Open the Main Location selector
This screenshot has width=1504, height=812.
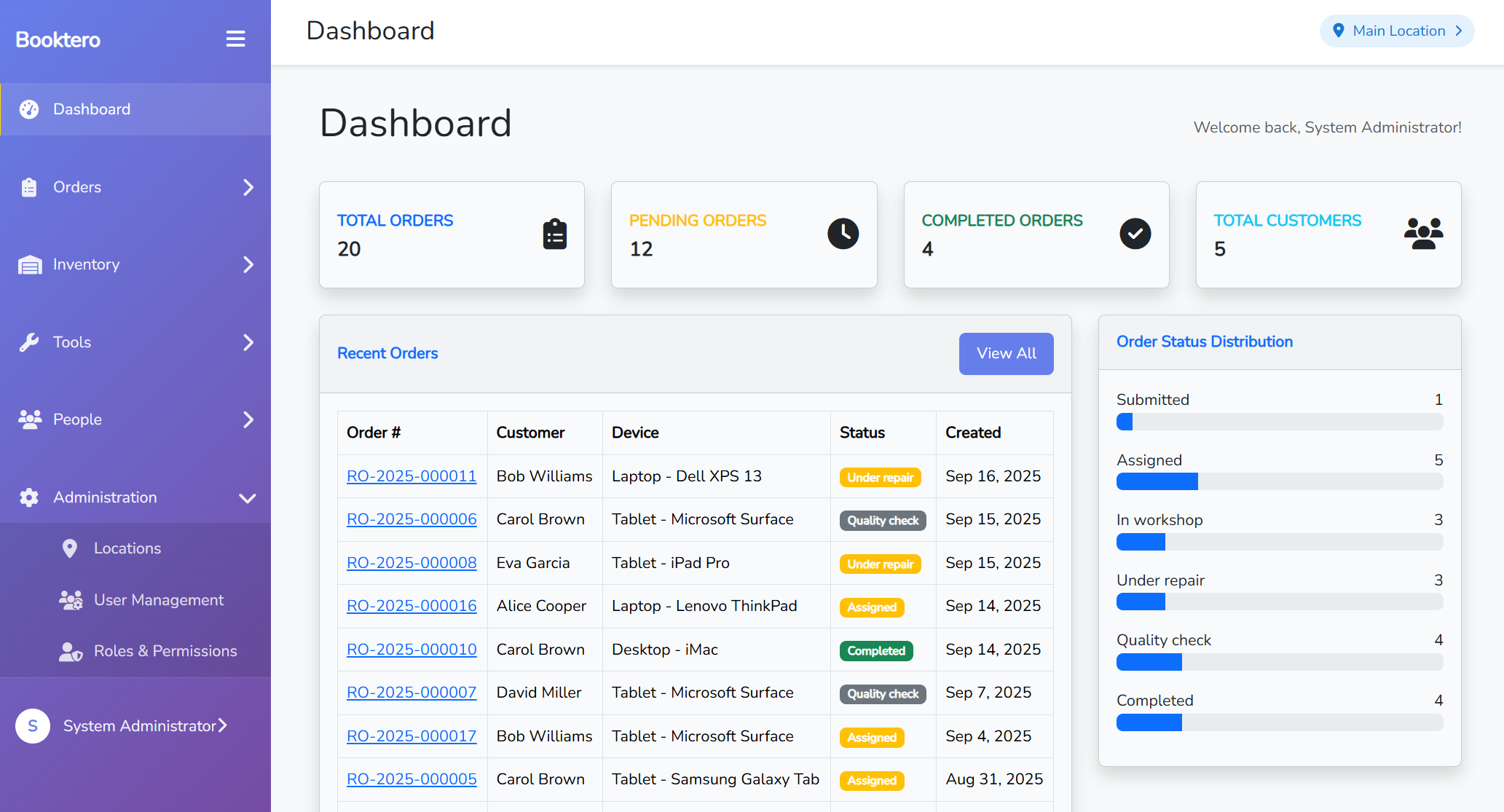click(x=1396, y=31)
